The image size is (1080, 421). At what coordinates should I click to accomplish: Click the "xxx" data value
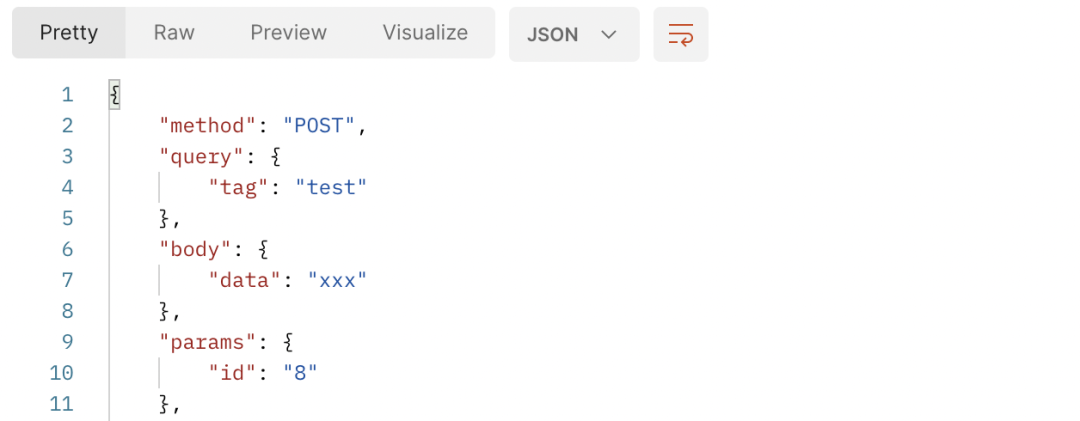(x=338, y=280)
